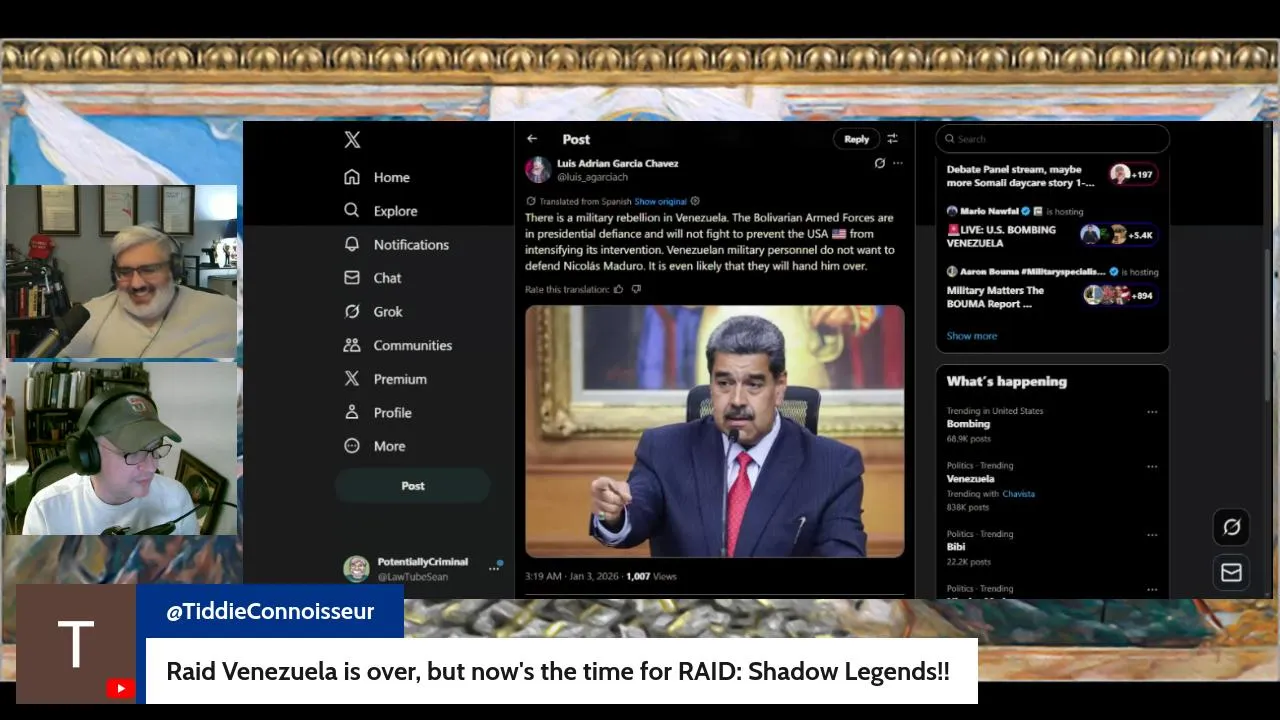
Task: Click the Grok icon in sidebar
Action: coord(352,312)
